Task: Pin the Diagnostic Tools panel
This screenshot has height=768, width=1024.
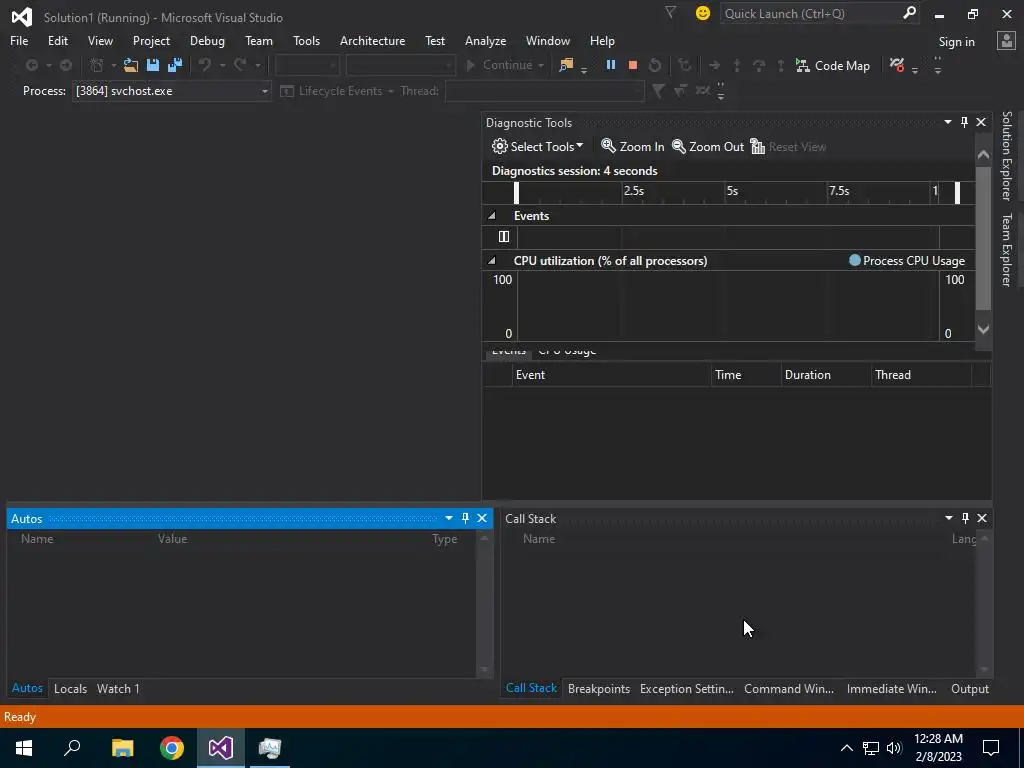Action: tap(965, 122)
